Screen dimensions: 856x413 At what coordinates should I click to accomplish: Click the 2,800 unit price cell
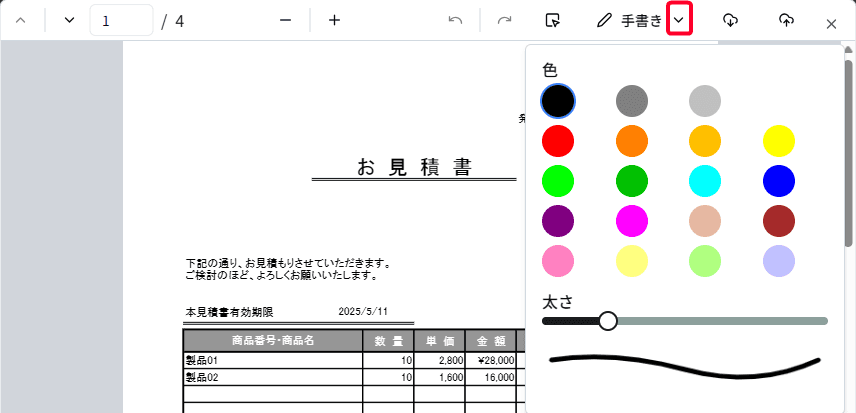point(439,361)
